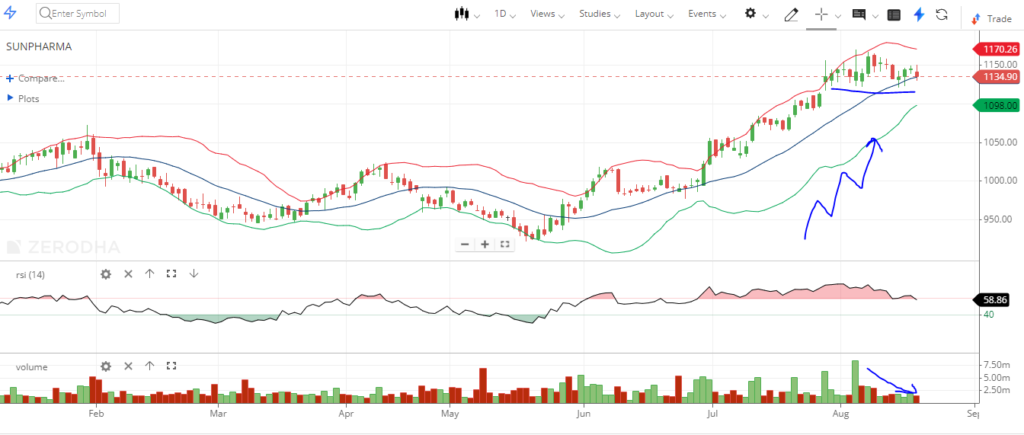Image resolution: width=1024 pixels, height=435 pixels.
Task: Click the chart settings gear in toolbar
Action: [x=751, y=14]
